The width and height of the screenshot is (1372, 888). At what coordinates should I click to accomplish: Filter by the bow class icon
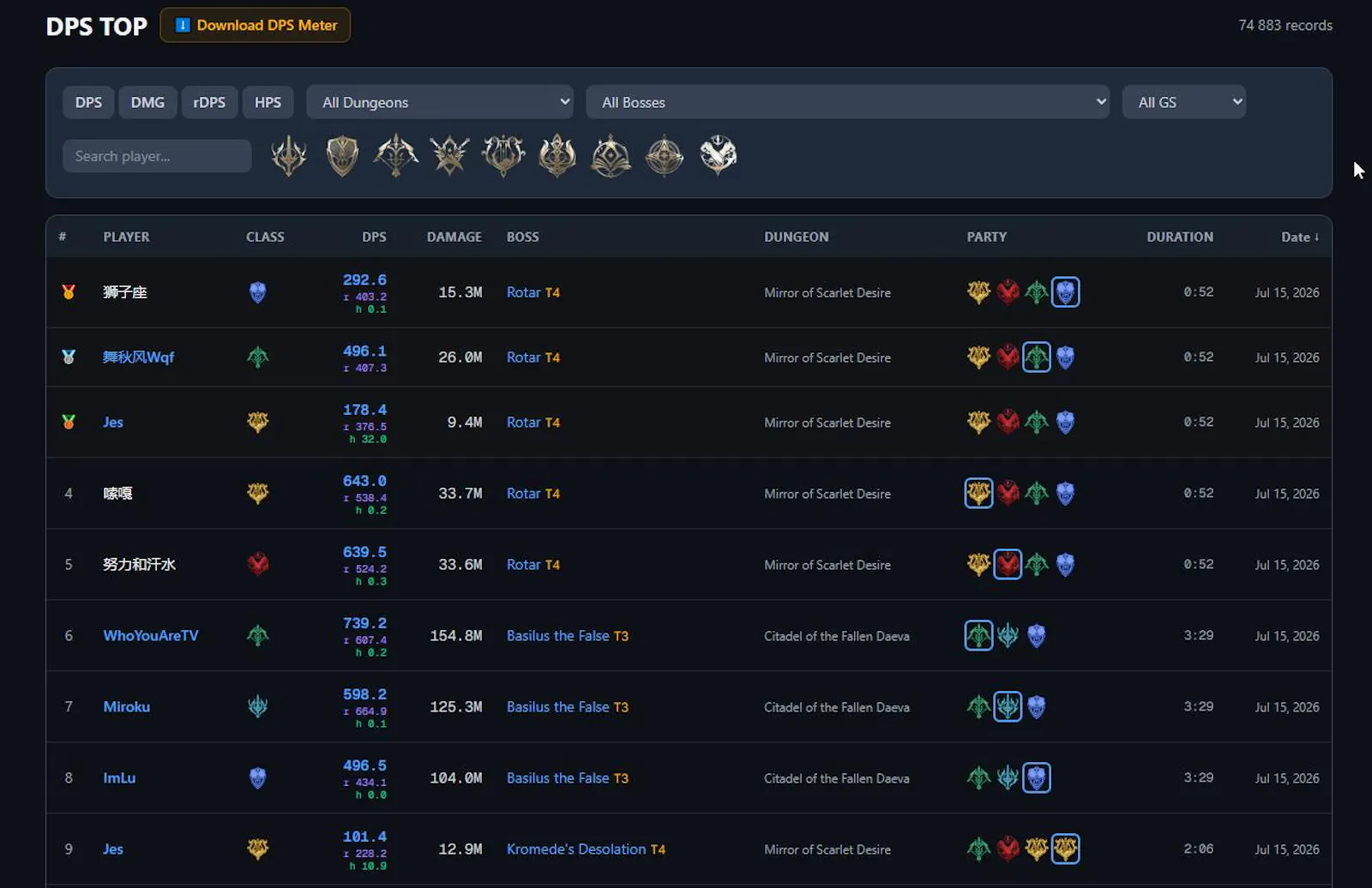pos(395,156)
